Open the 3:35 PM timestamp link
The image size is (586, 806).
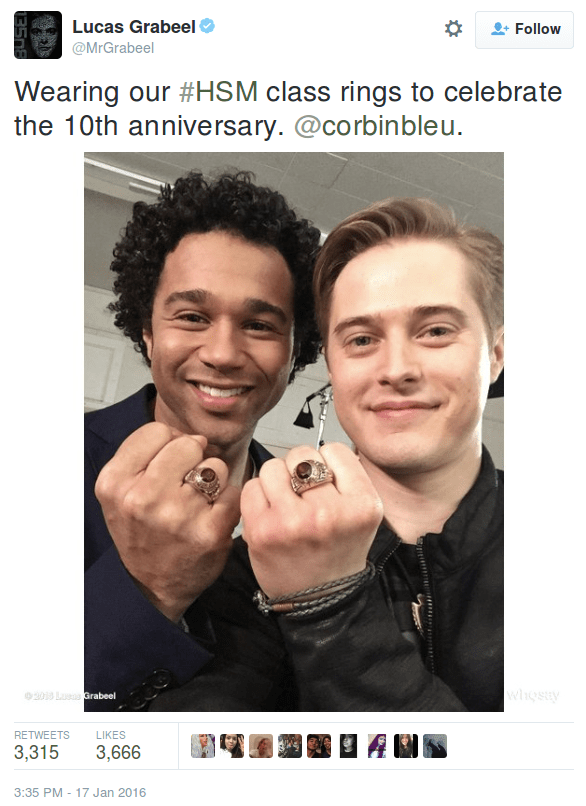point(80,792)
